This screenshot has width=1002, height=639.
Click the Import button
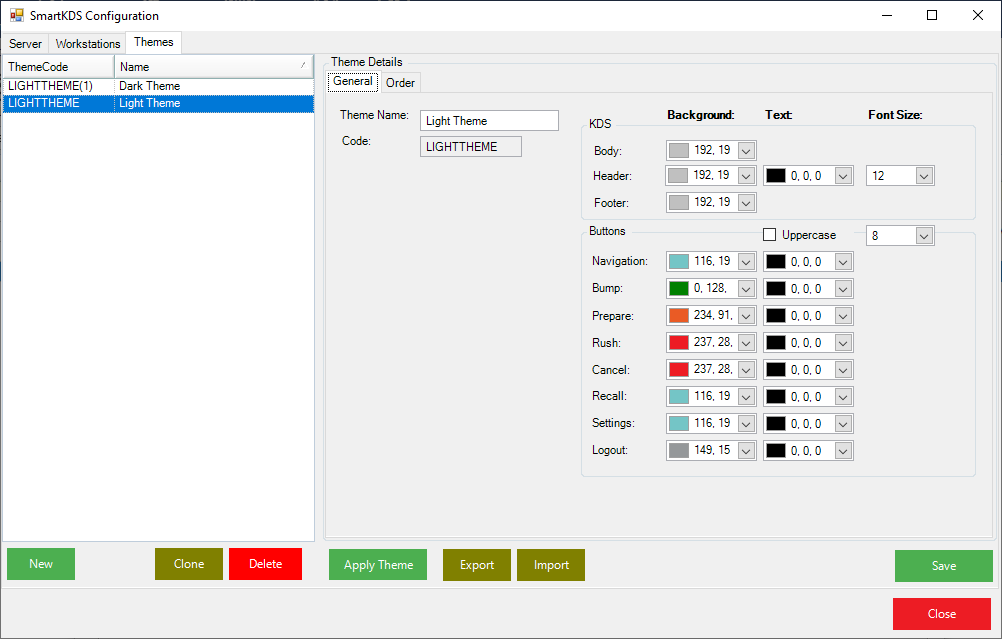click(551, 565)
